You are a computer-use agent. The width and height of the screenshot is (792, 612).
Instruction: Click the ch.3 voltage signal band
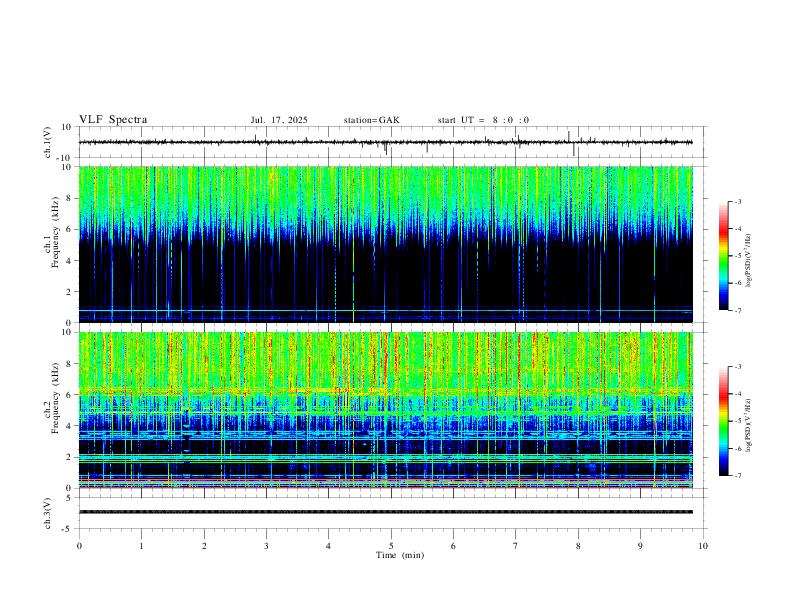[386, 512]
